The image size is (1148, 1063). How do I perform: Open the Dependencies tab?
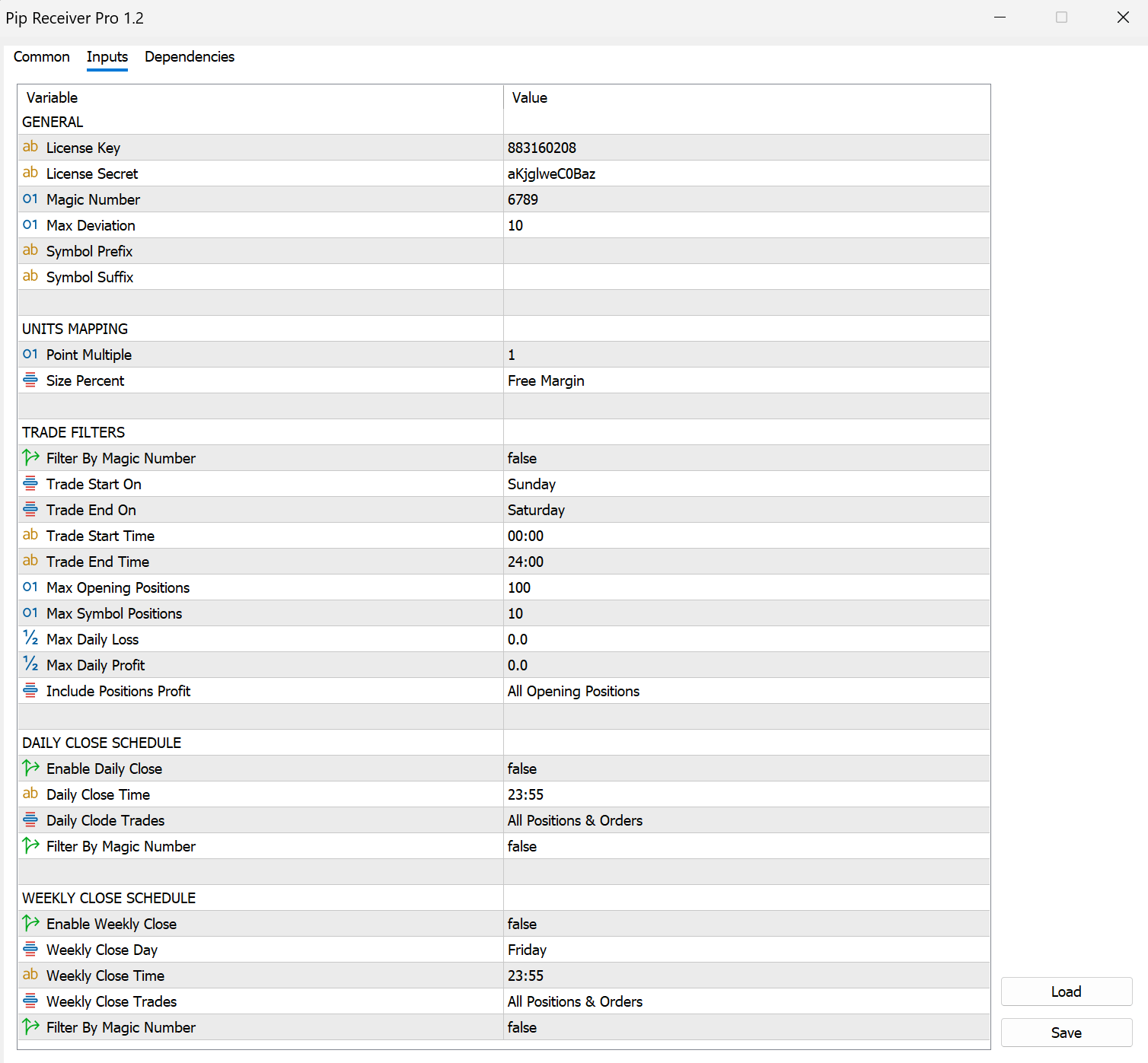(x=190, y=57)
